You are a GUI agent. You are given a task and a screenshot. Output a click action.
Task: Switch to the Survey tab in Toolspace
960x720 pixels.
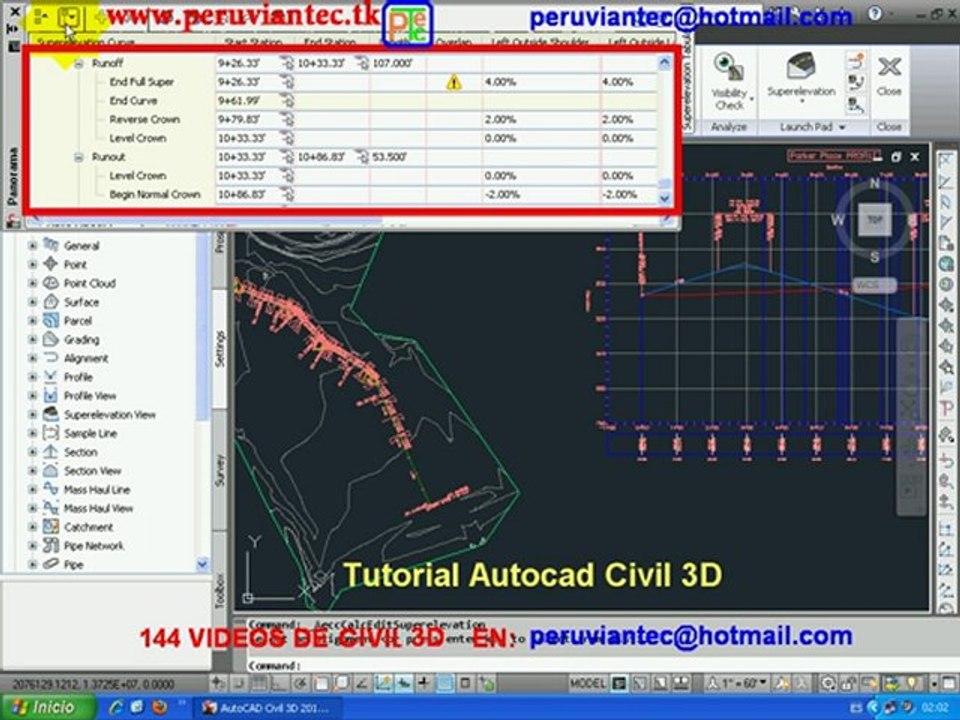[x=220, y=470]
